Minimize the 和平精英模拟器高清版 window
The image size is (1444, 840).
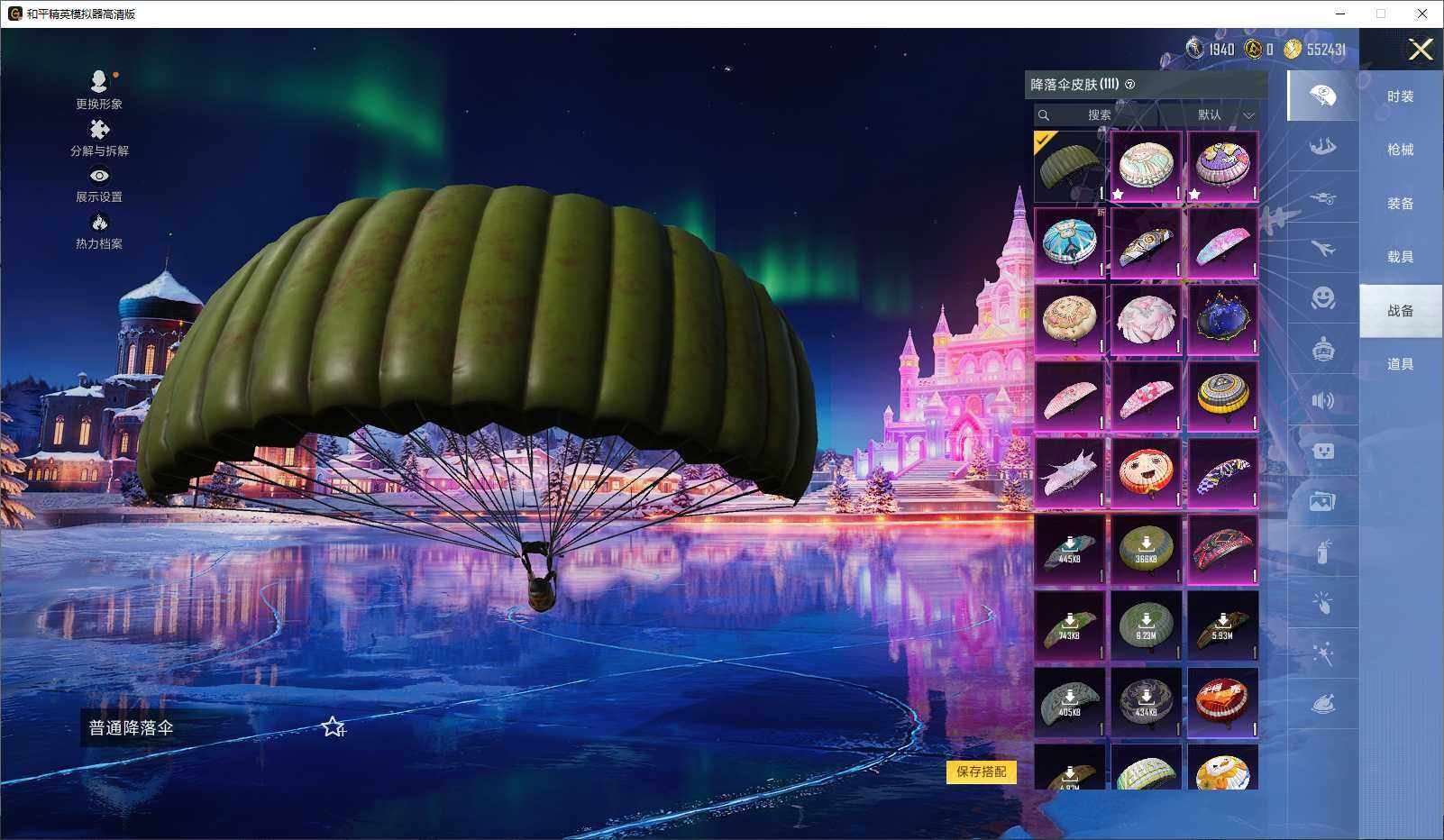click(x=1340, y=14)
